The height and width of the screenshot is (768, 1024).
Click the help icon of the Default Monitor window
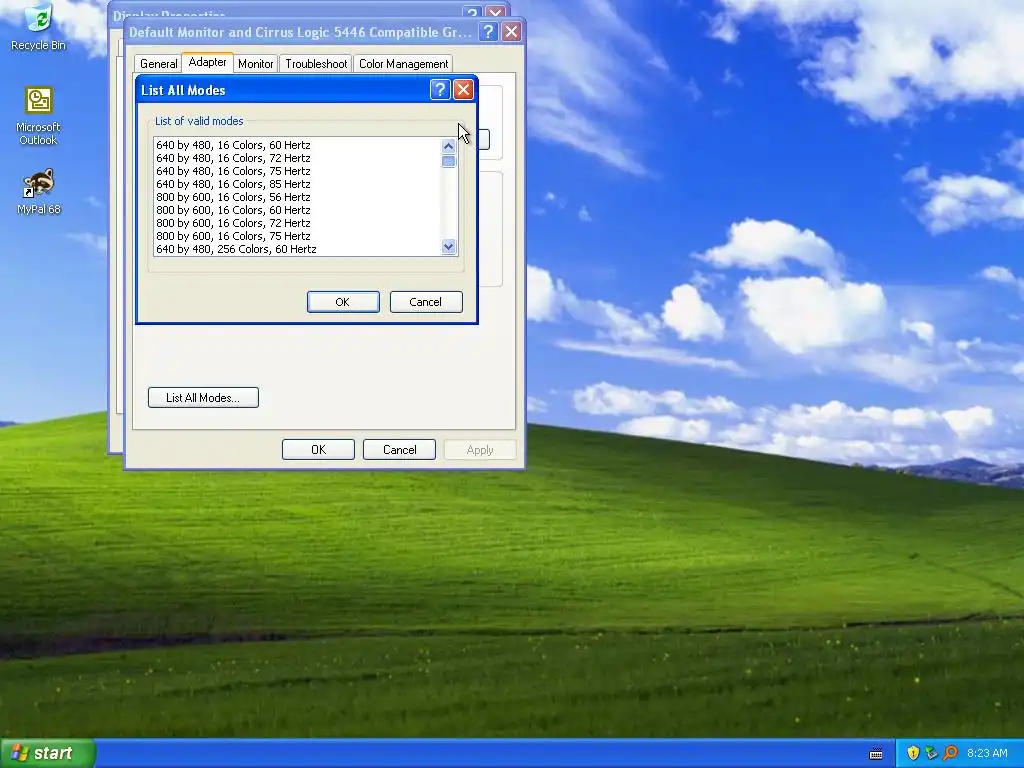pos(488,31)
